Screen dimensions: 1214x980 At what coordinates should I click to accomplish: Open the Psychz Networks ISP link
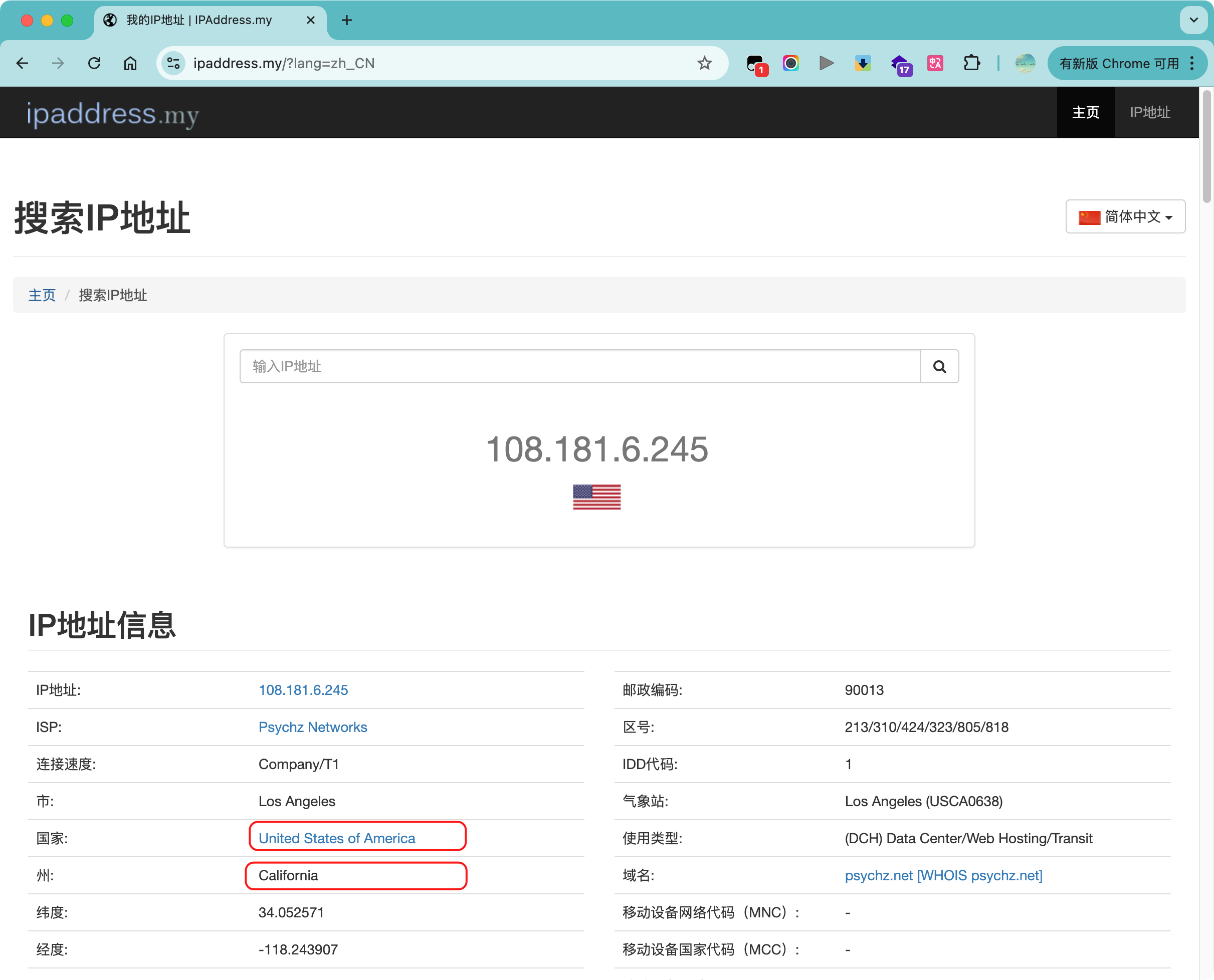(x=313, y=727)
